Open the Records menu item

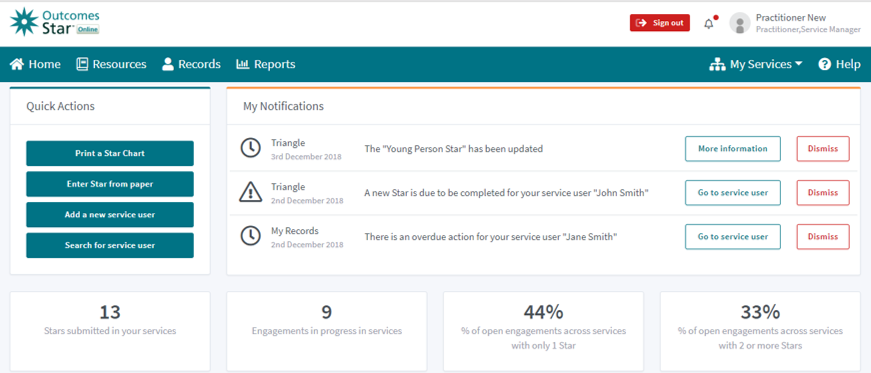click(191, 64)
